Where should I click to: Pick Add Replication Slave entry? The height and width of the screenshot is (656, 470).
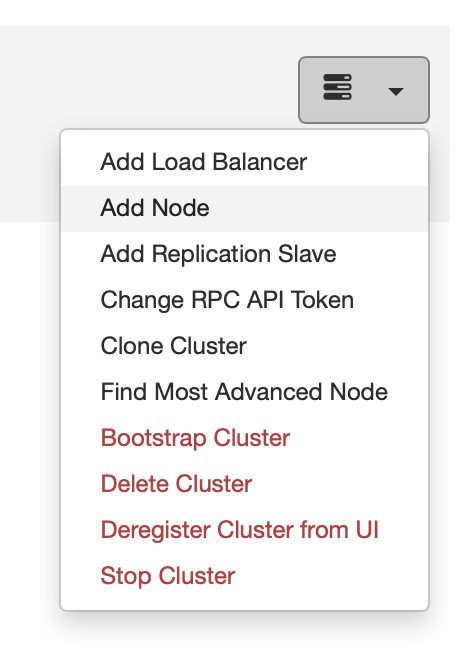click(244, 254)
